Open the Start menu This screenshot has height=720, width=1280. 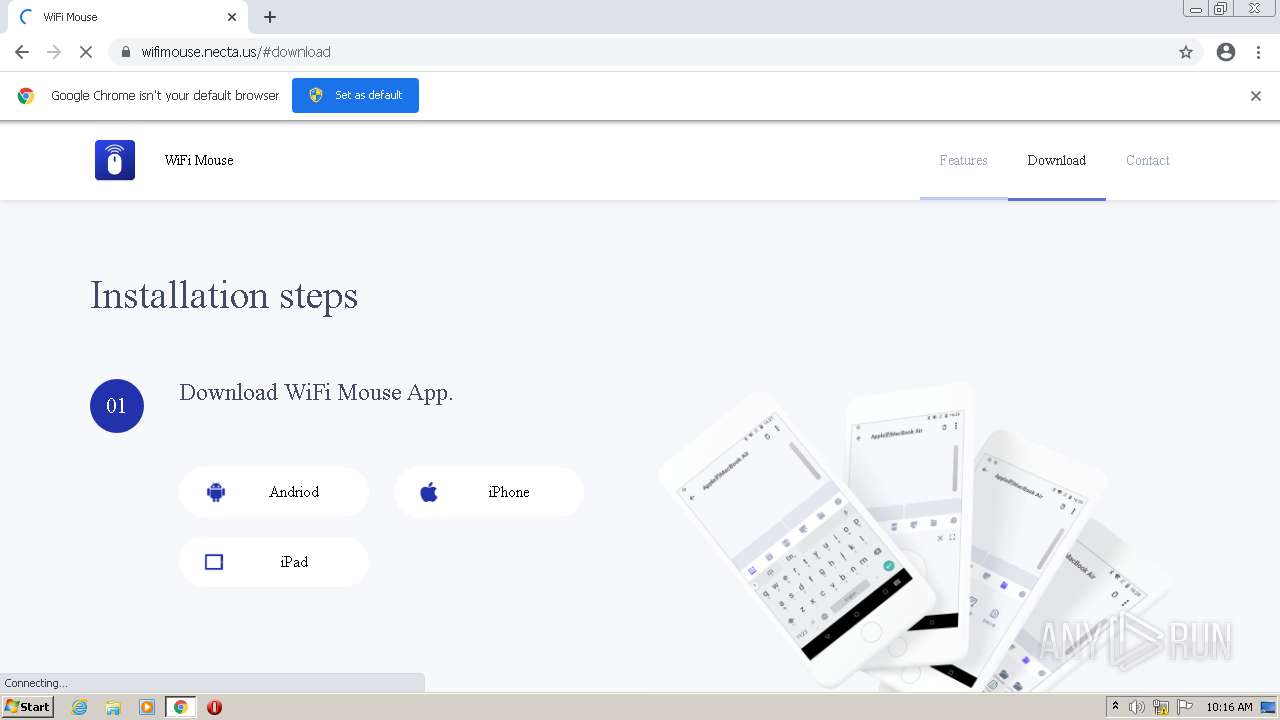point(27,707)
